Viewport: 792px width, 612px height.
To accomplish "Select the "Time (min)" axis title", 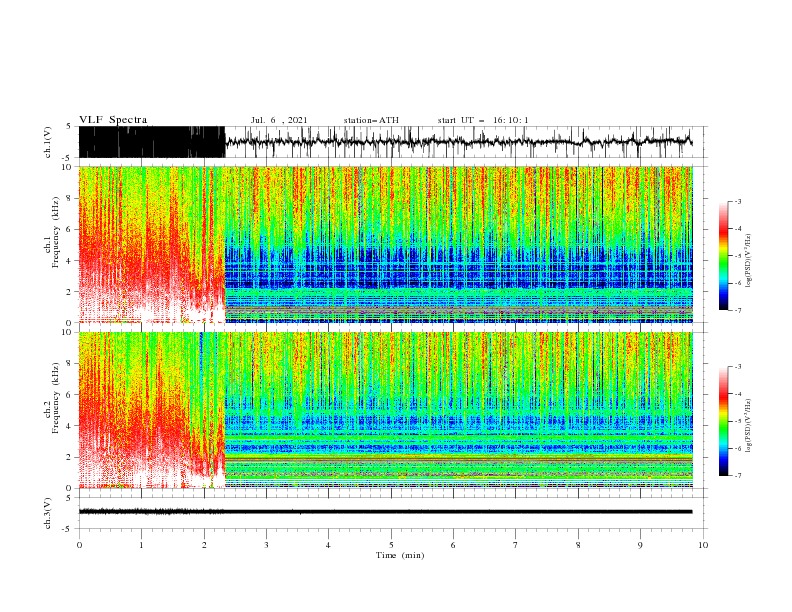I will tap(400, 555).
